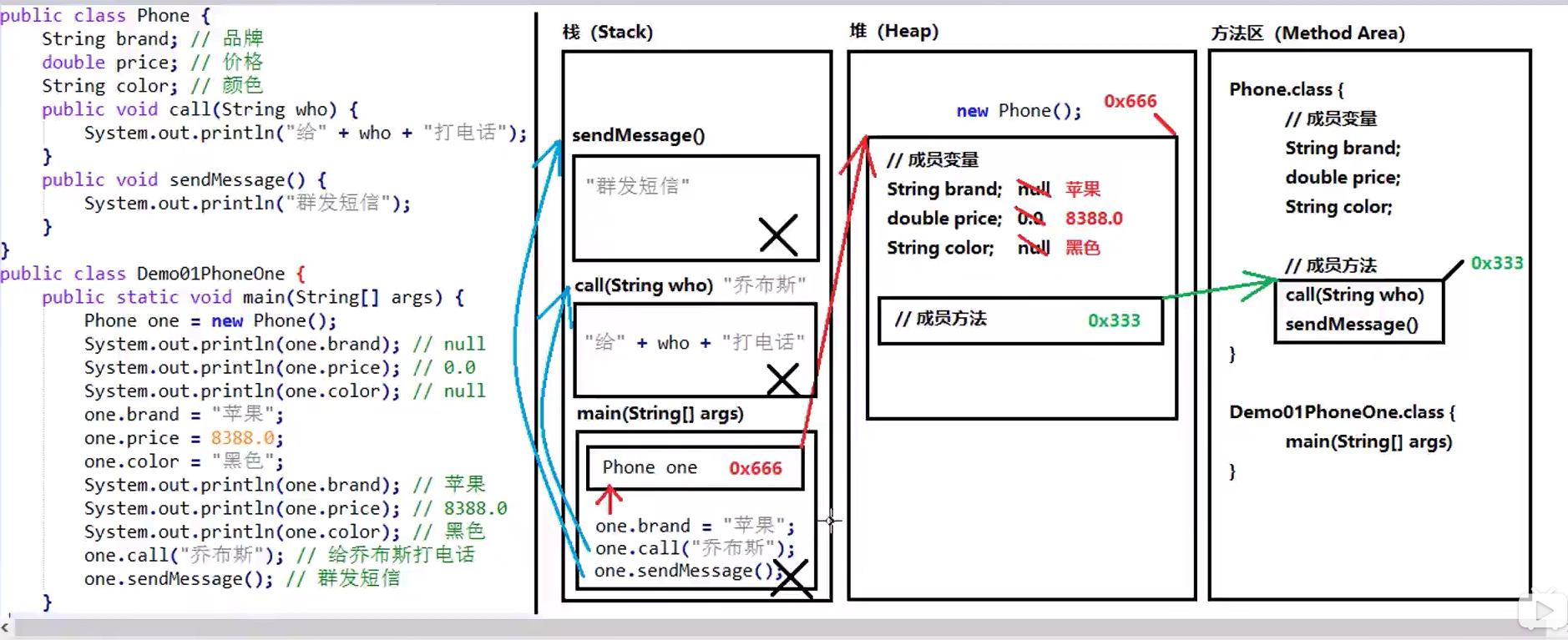This screenshot has width=1568, height=640.
Task: Click the code line one.sendMessage(); in the source
Action: point(178,578)
